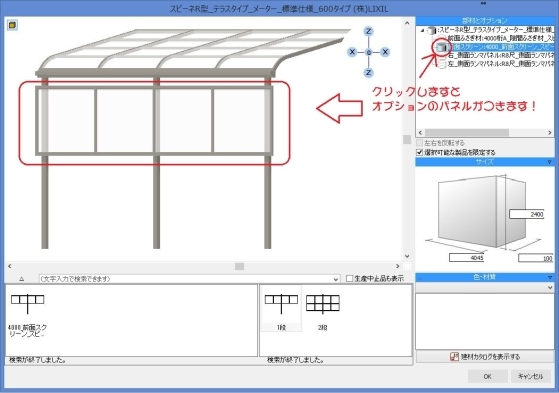This screenshot has height=393, width=559.
Task: Click the 前面スクリーン option icon in tree
Action: [442, 47]
